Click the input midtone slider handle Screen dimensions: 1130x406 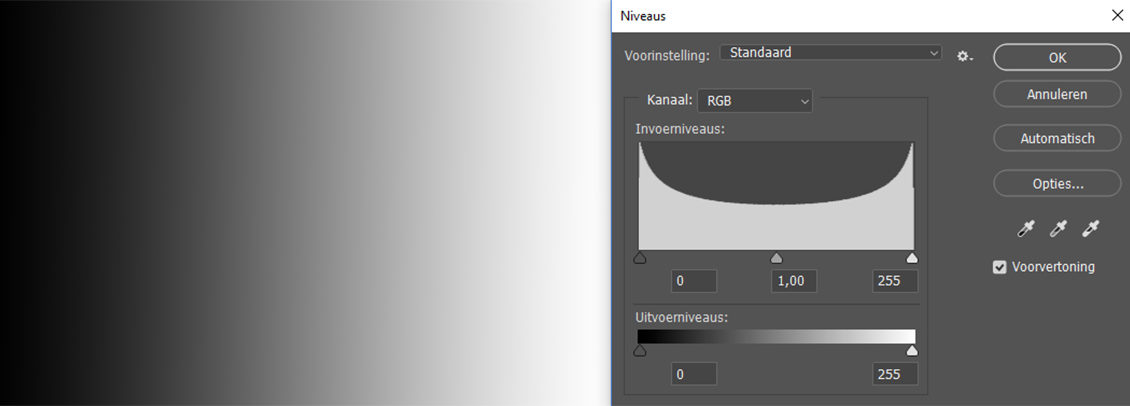tap(777, 258)
